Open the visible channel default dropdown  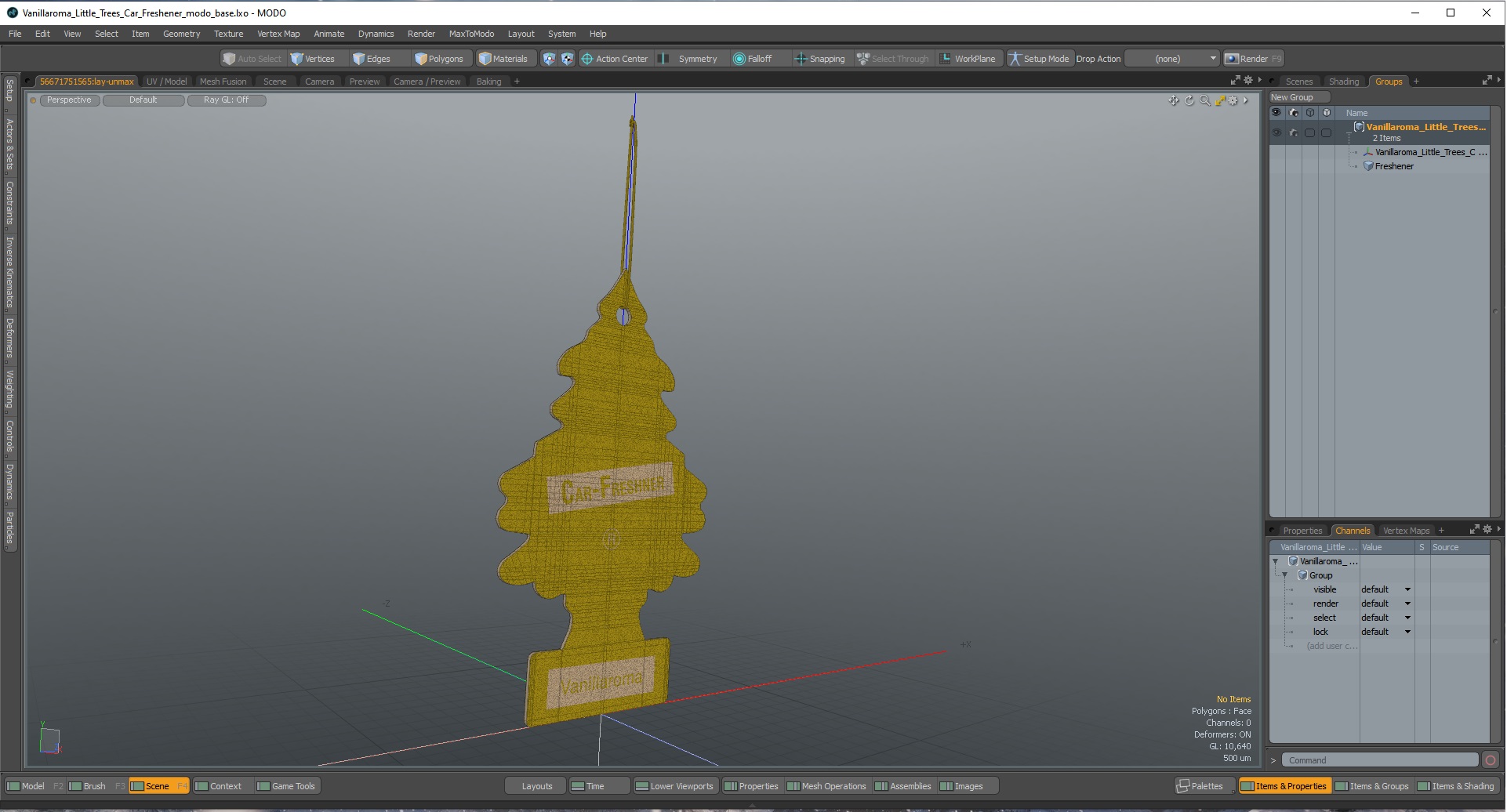1385,589
